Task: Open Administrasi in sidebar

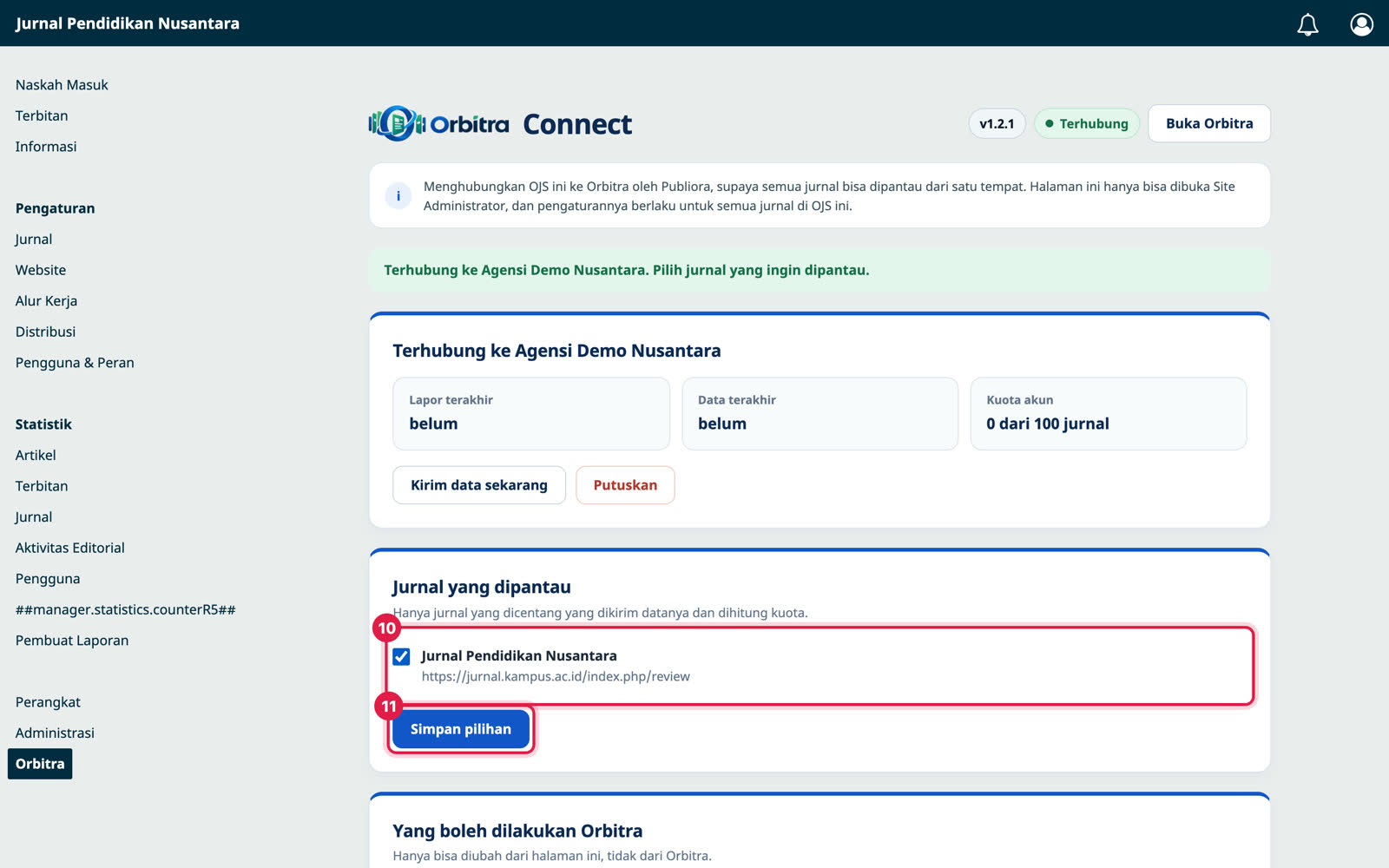Action: tap(55, 733)
